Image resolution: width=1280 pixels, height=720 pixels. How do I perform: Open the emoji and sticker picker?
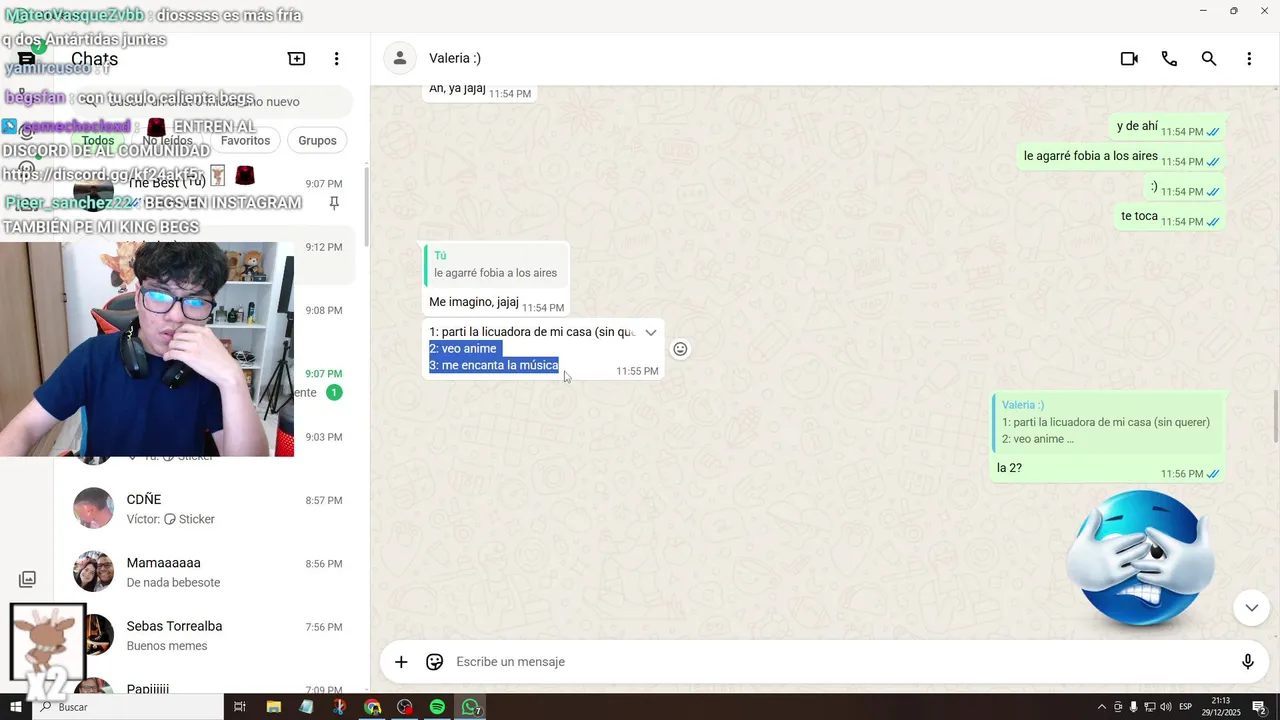click(435, 662)
